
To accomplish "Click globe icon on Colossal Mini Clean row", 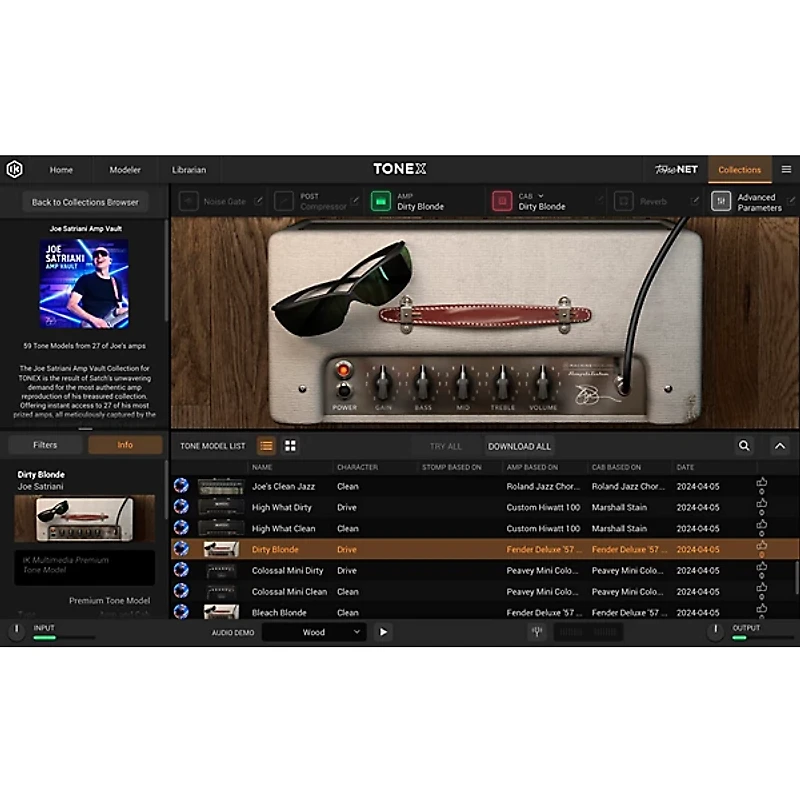I will click(181, 590).
